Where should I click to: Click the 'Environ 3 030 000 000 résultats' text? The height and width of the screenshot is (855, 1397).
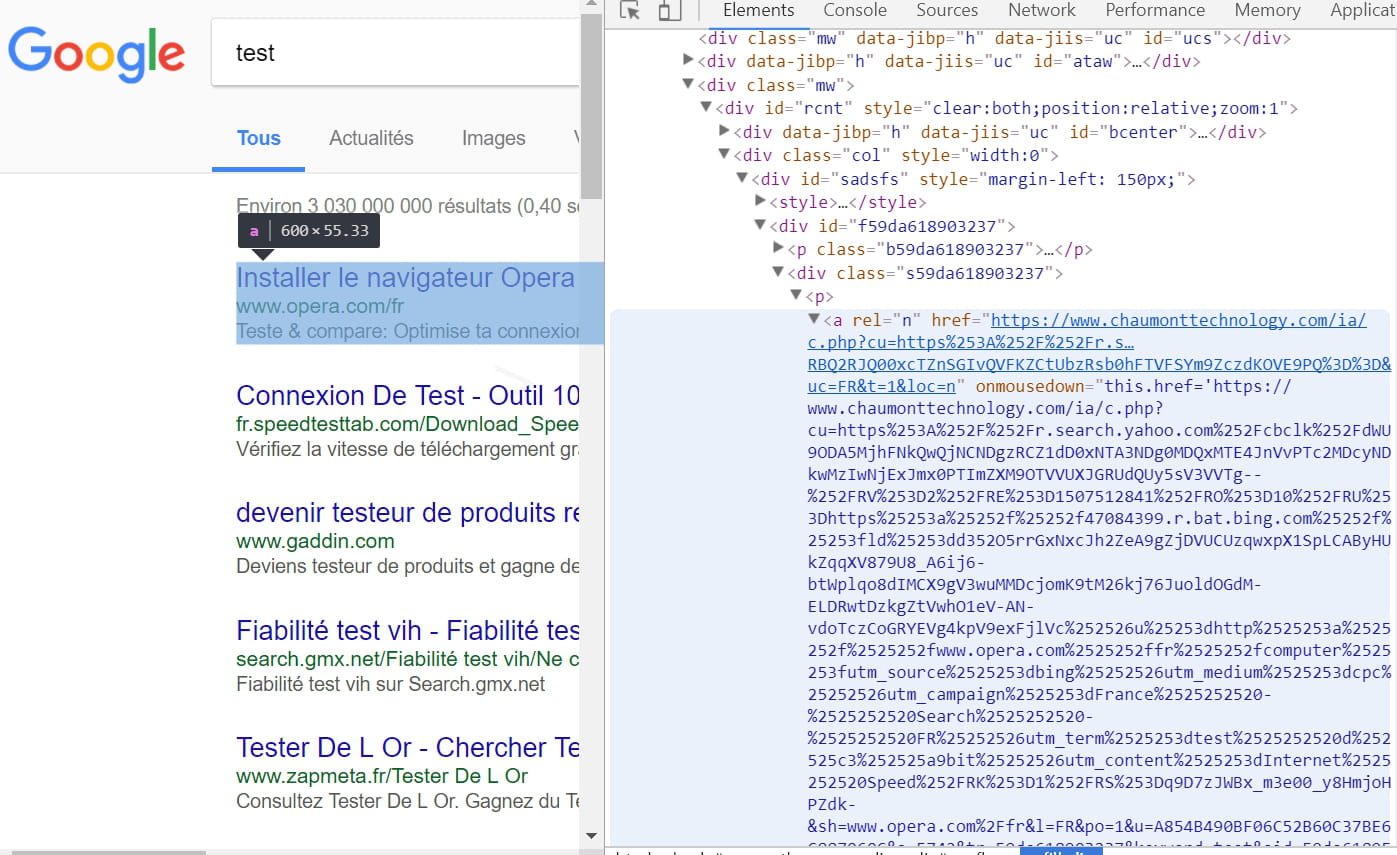[x=407, y=206]
